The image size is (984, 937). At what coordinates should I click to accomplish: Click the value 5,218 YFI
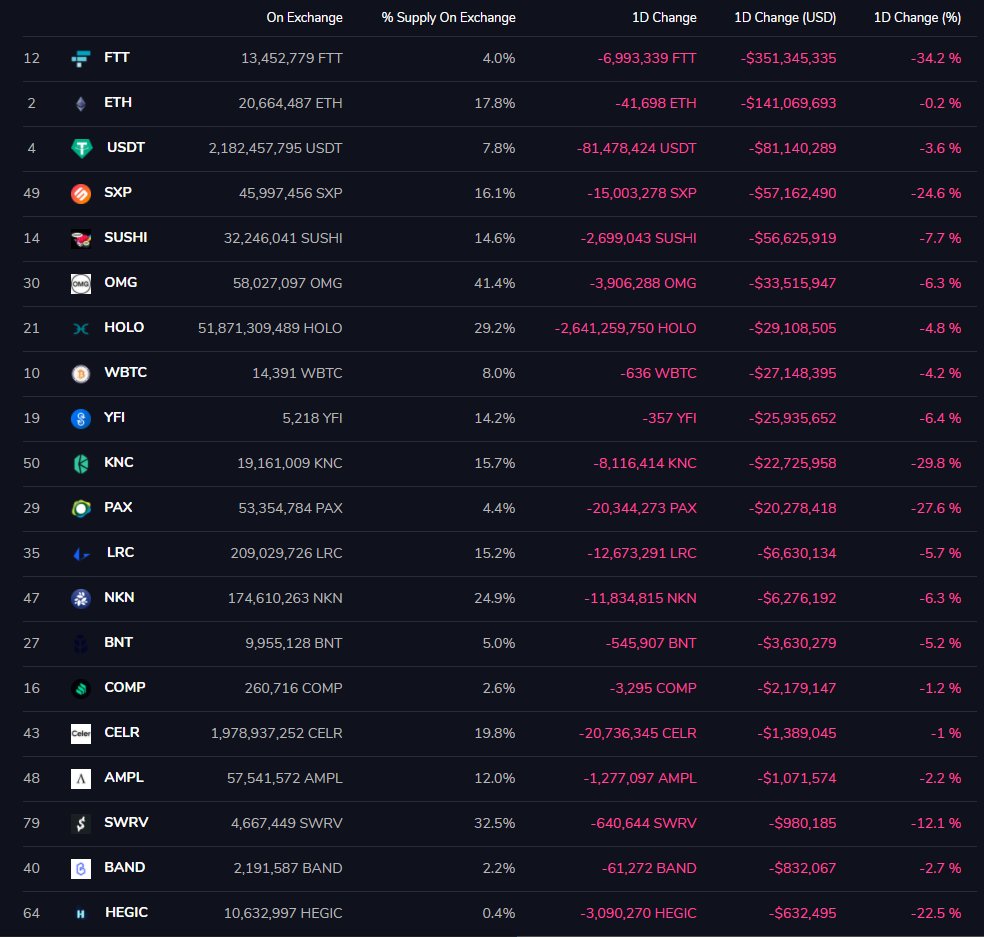(313, 419)
